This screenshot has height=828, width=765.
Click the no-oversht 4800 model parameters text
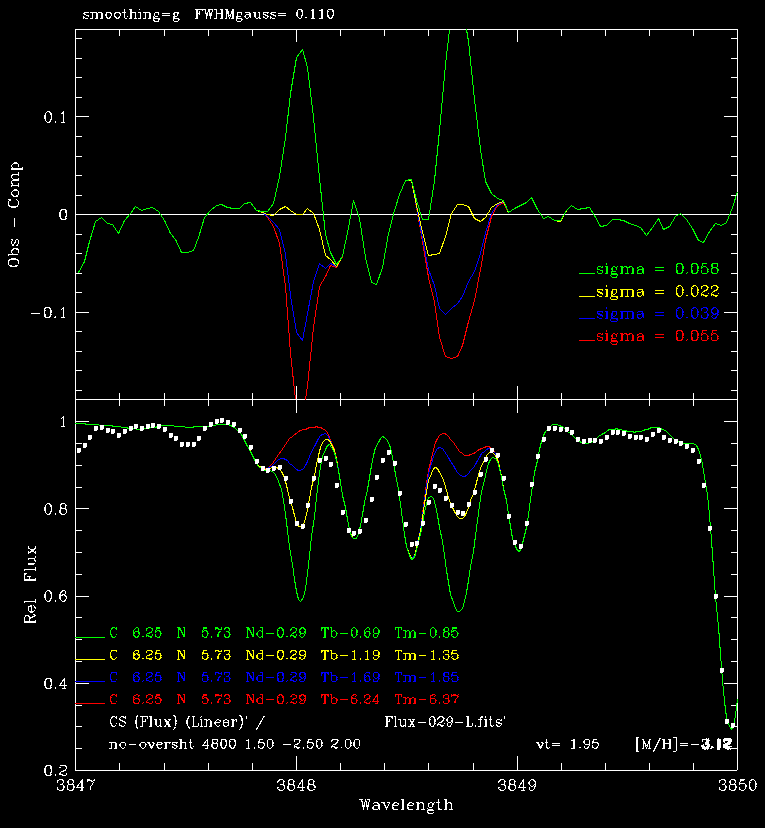235,744
